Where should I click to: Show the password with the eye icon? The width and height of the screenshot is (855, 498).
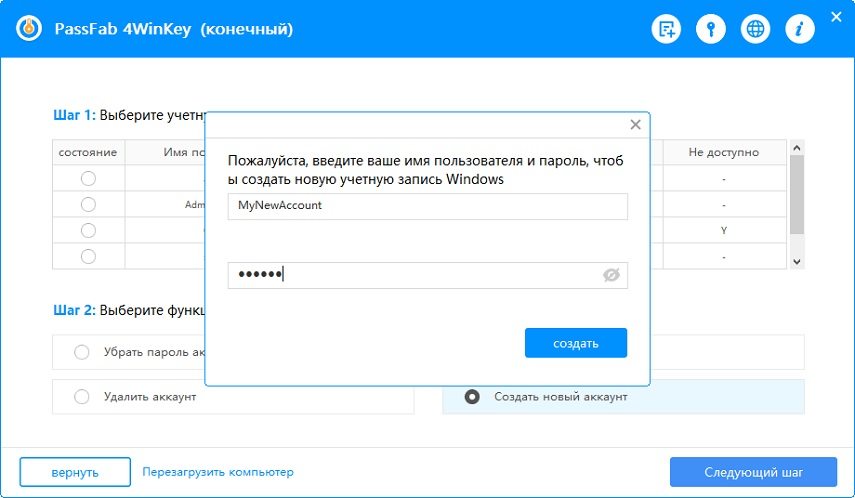[612, 275]
